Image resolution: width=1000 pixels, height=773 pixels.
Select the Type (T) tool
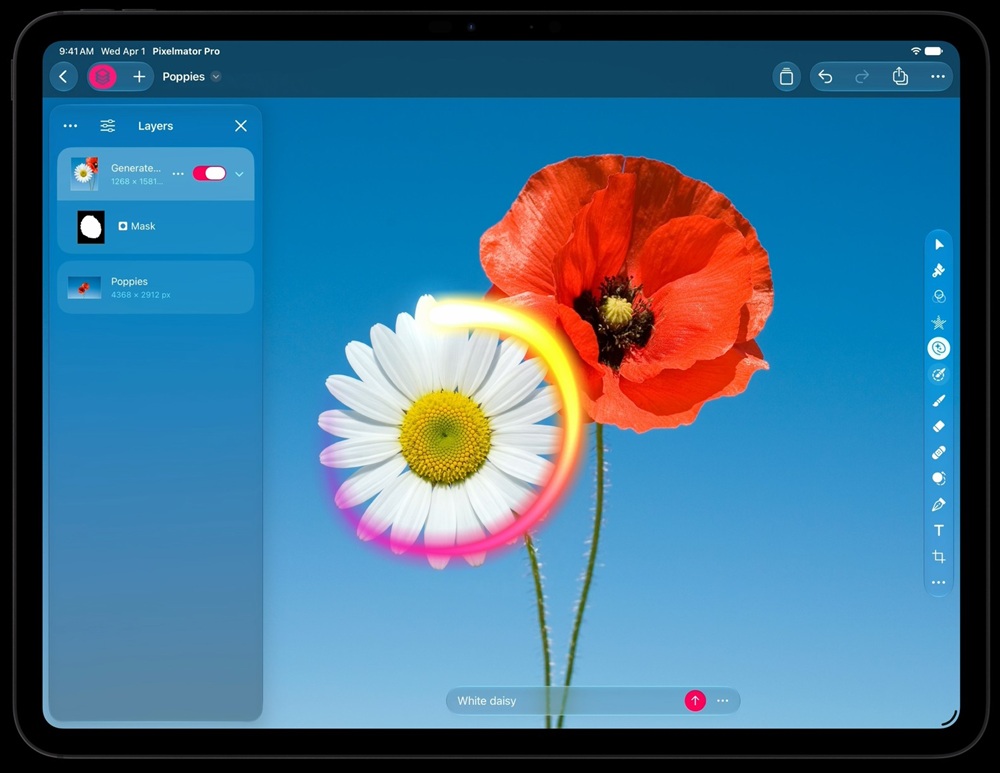[939, 531]
